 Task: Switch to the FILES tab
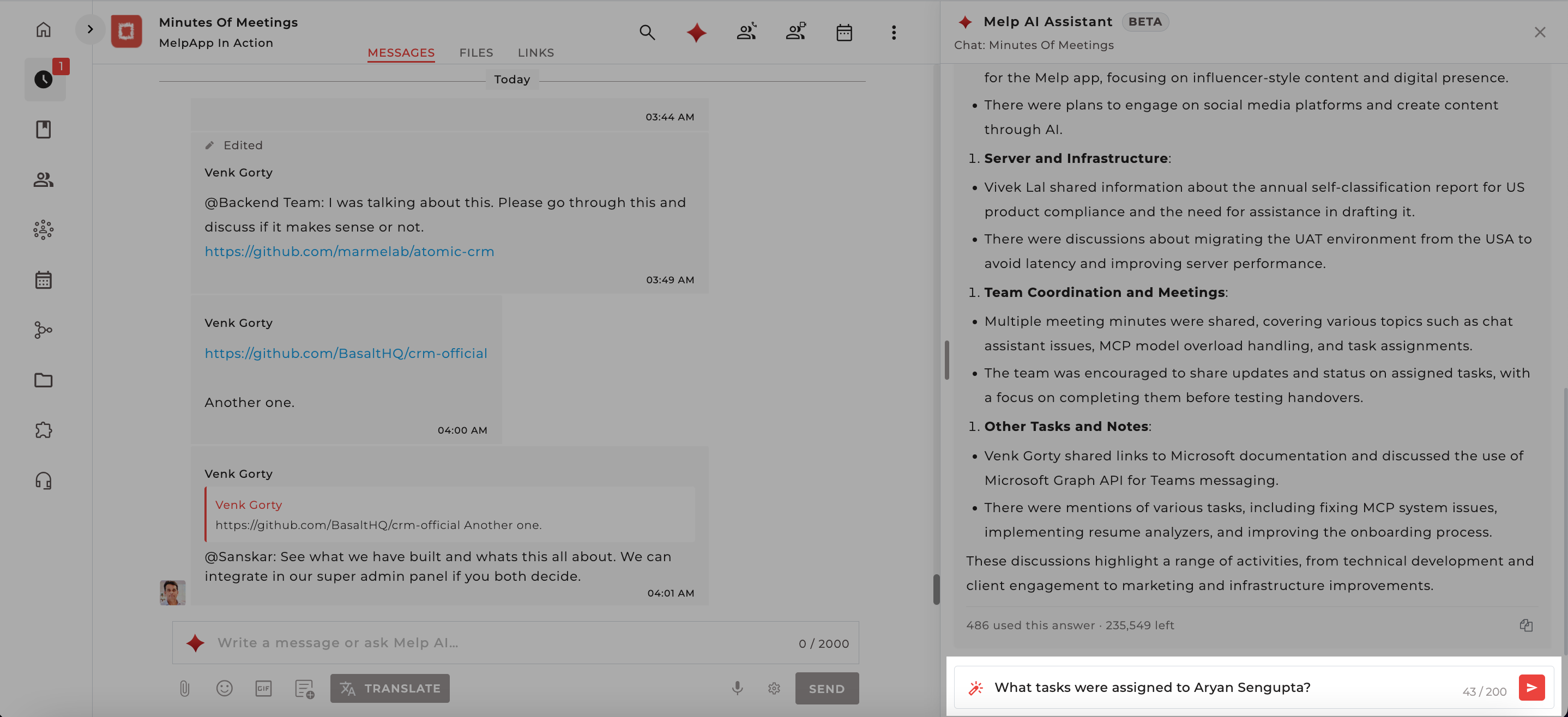point(476,53)
